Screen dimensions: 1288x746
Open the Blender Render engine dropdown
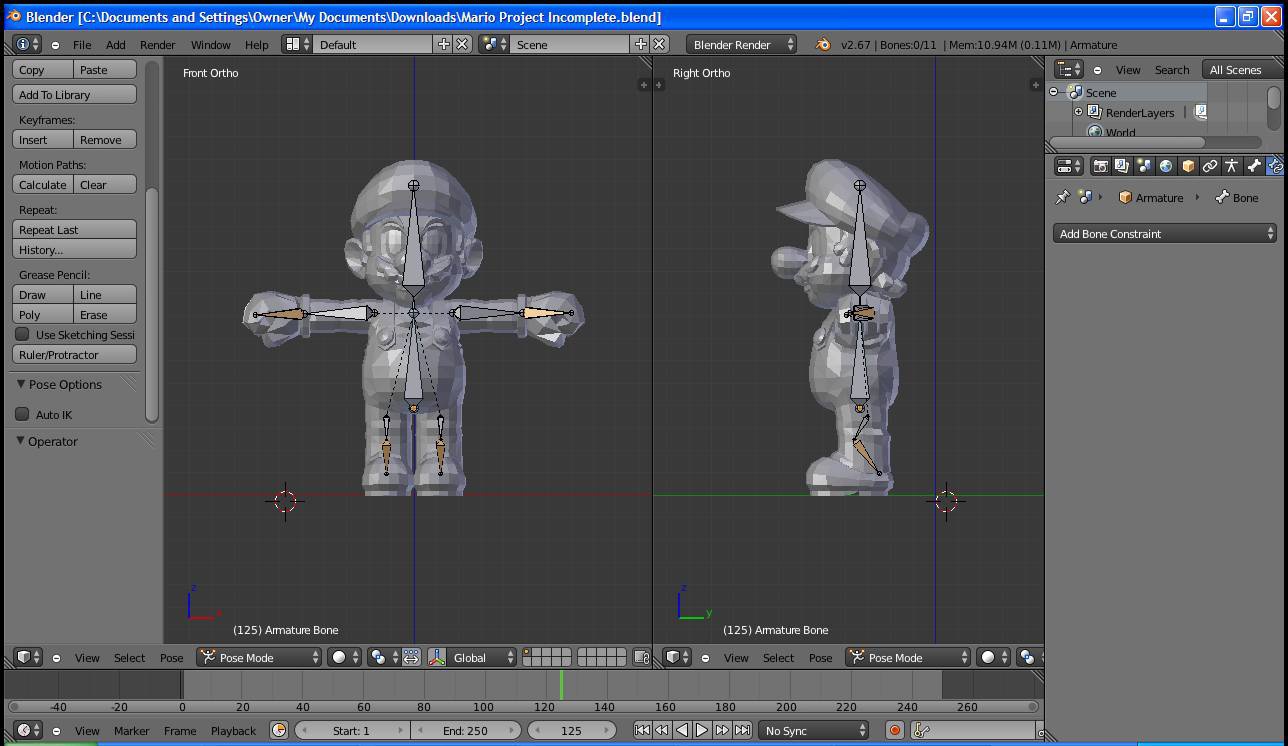pyautogui.click(x=741, y=44)
